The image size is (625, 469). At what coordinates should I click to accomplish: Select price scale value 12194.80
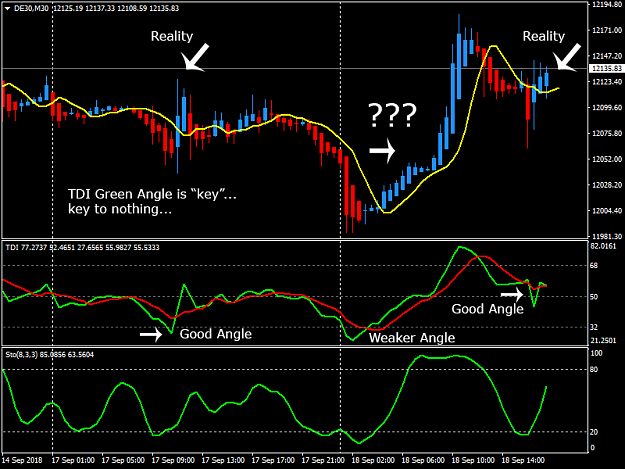[x=607, y=4]
